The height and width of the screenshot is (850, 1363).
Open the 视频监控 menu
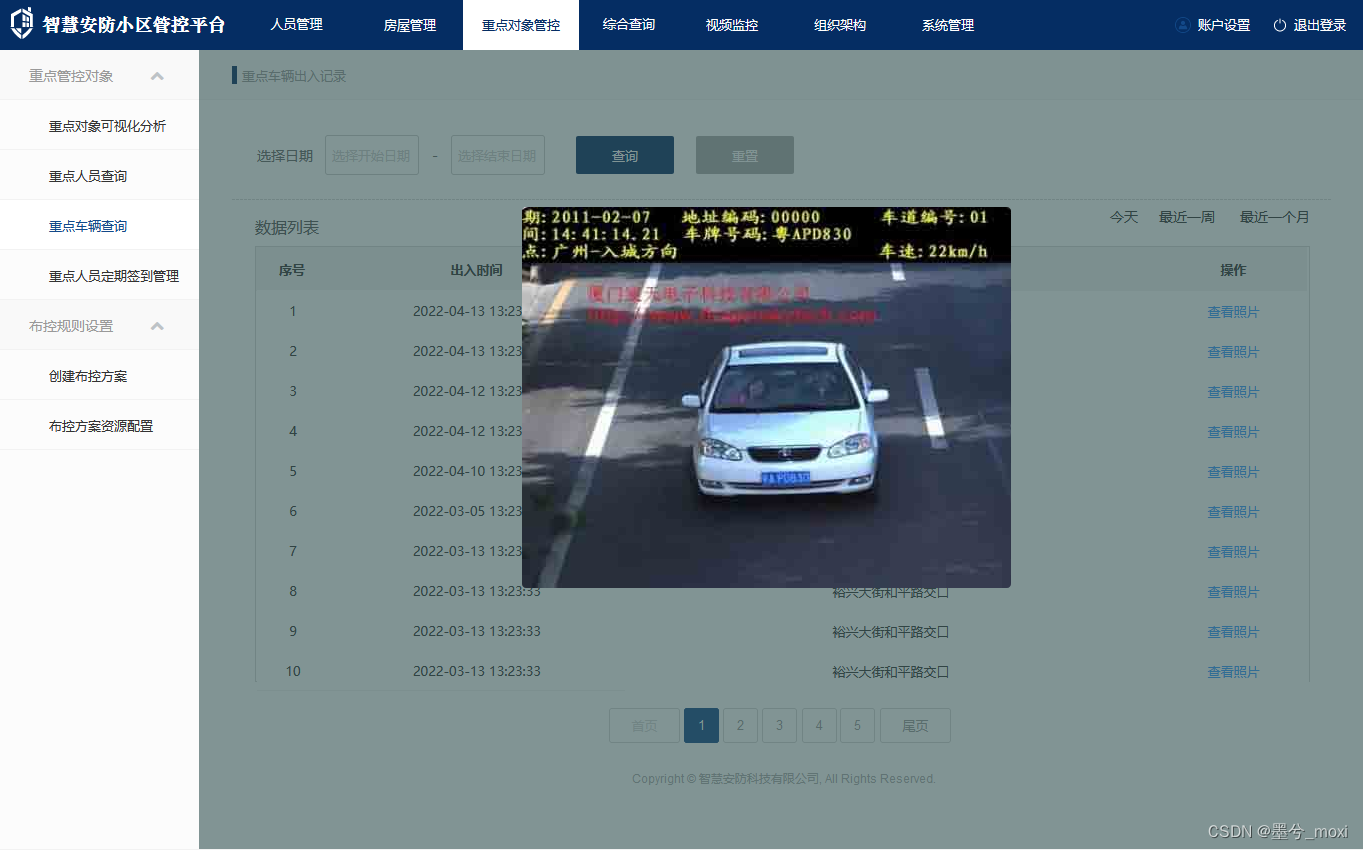(732, 25)
